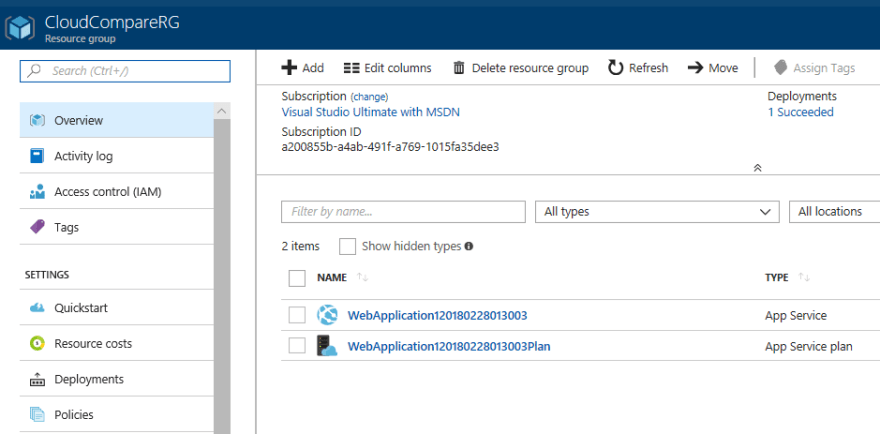This screenshot has width=880, height=434.
Task: Click the Refresh toolbar button
Action: pyautogui.click(x=638, y=68)
